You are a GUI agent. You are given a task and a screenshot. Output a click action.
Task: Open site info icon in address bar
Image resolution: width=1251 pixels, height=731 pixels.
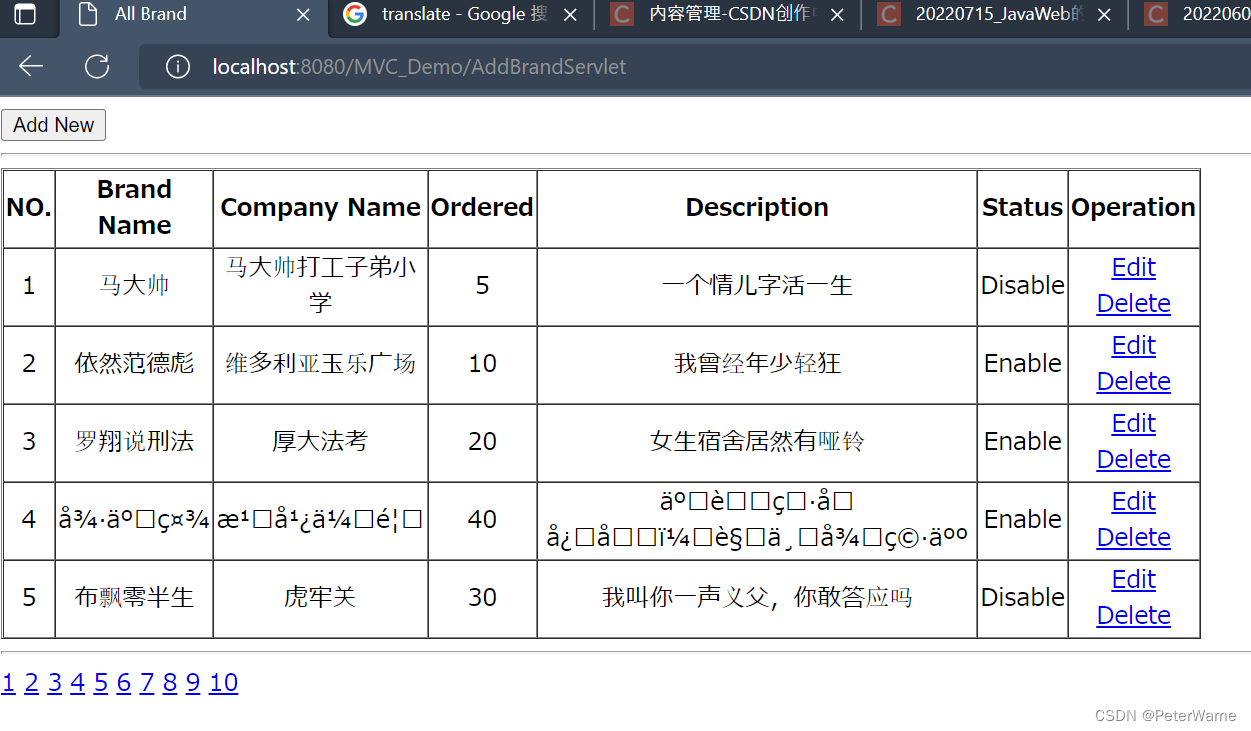pyautogui.click(x=178, y=67)
